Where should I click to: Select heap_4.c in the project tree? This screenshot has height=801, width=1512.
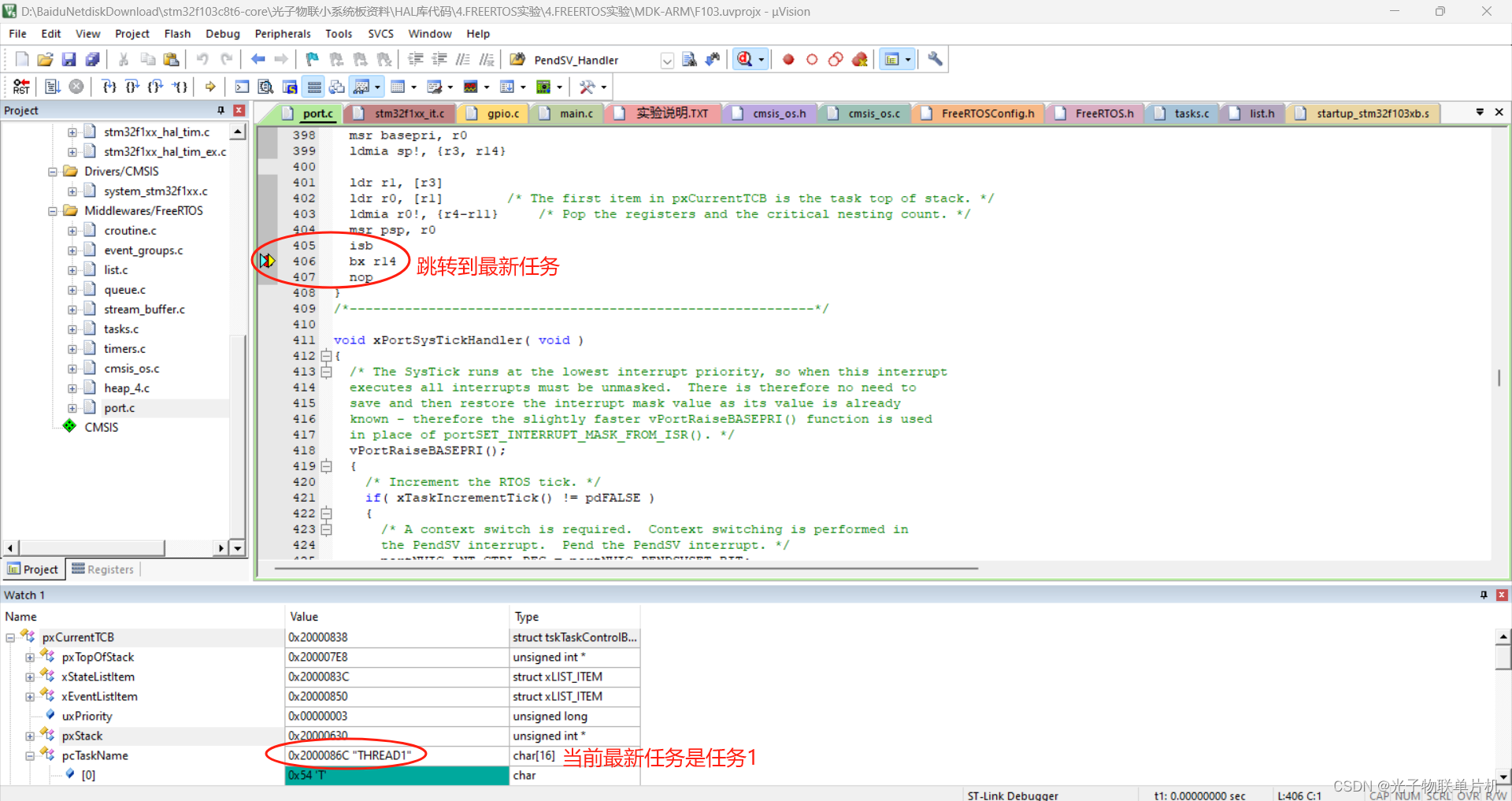pyautogui.click(x=127, y=388)
